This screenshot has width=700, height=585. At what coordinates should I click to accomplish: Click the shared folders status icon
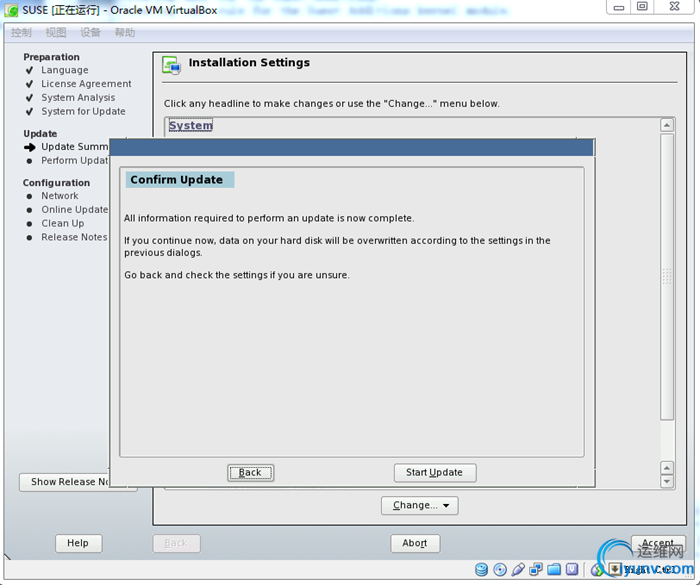(554, 569)
